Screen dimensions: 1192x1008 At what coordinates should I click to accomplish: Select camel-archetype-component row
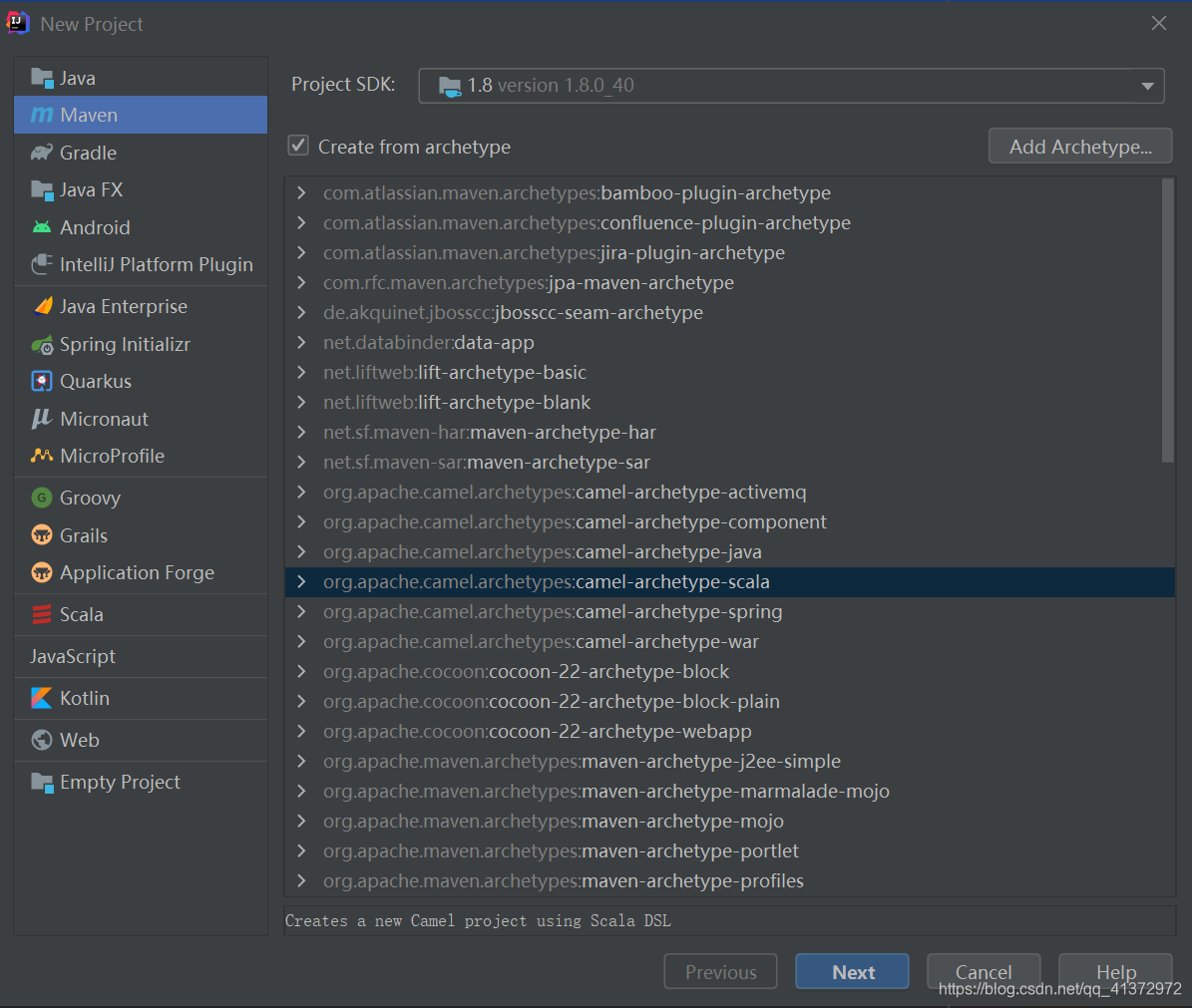pos(730,521)
